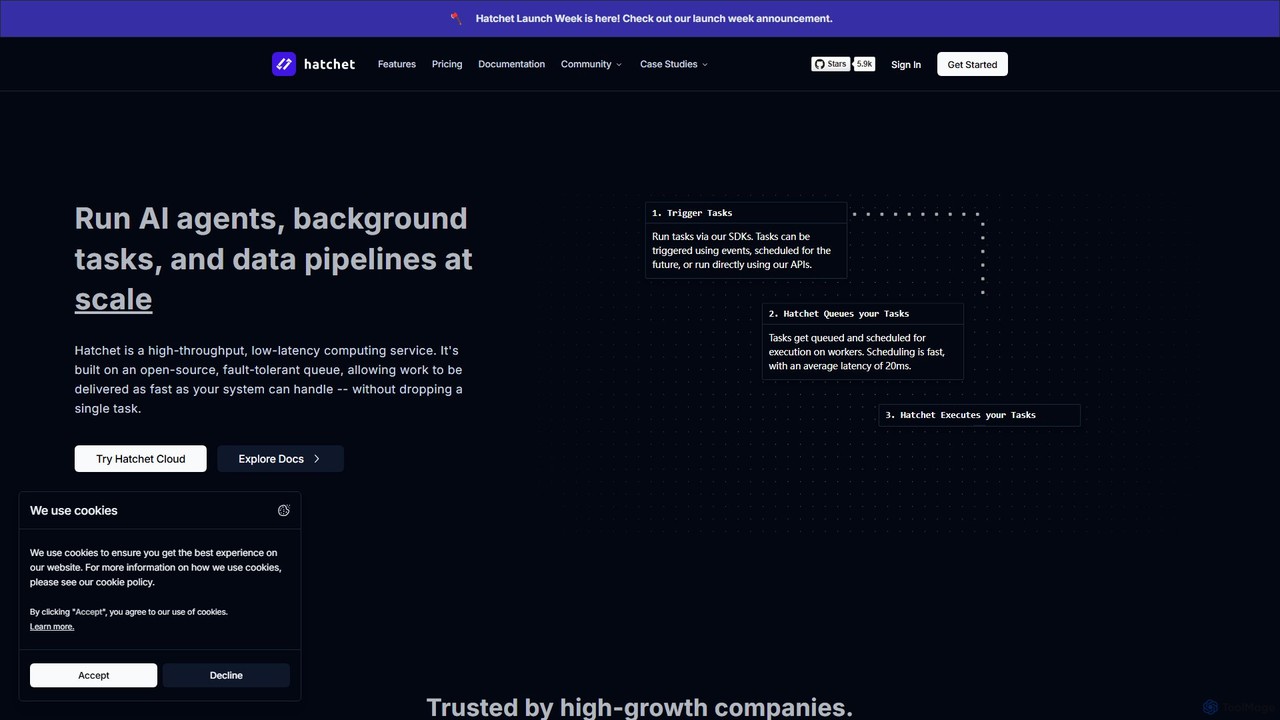This screenshot has width=1280, height=720.
Task: Click the 'Hatchet is a high-throughput' paragraph
Action: coord(269,380)
